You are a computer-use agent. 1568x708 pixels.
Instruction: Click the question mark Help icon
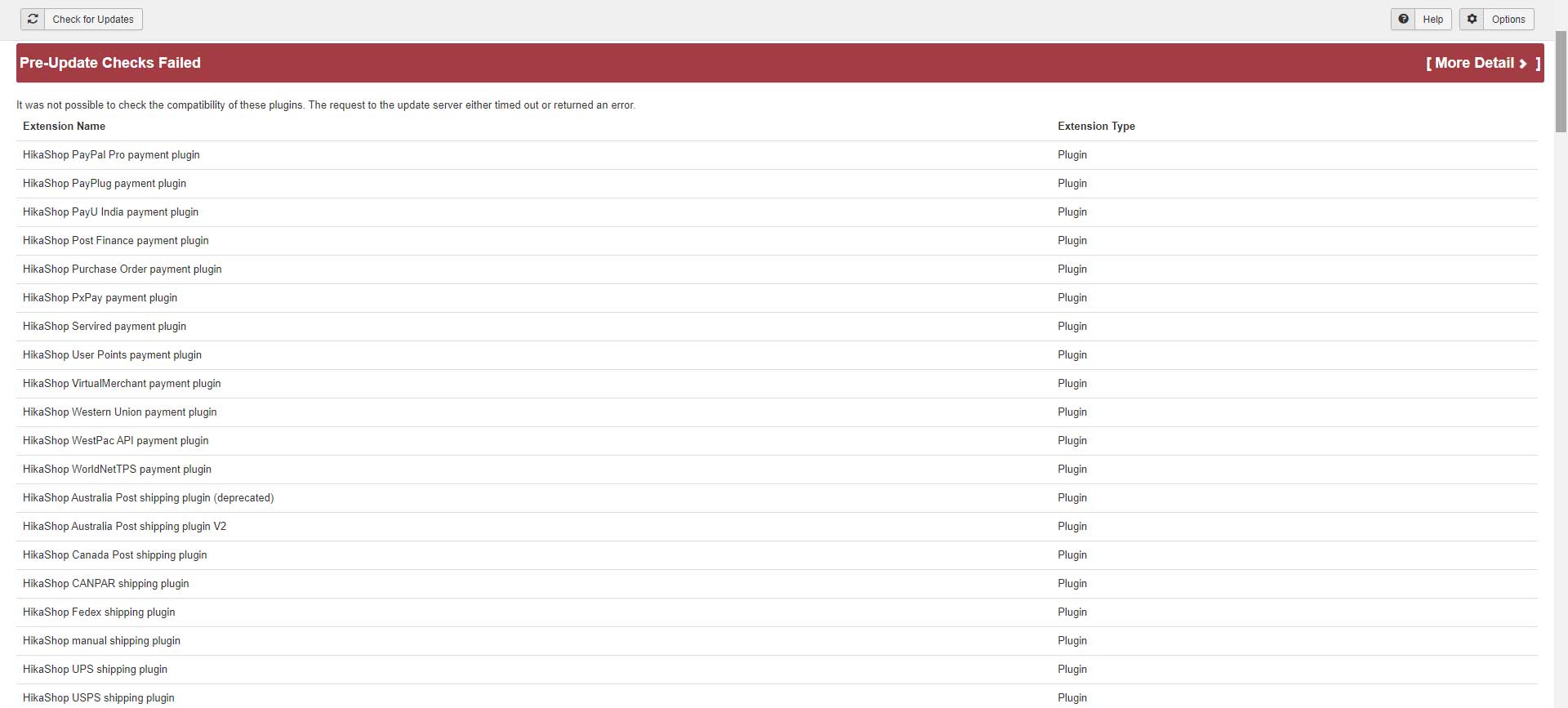pyautogui.click(x=1403, y=19)
